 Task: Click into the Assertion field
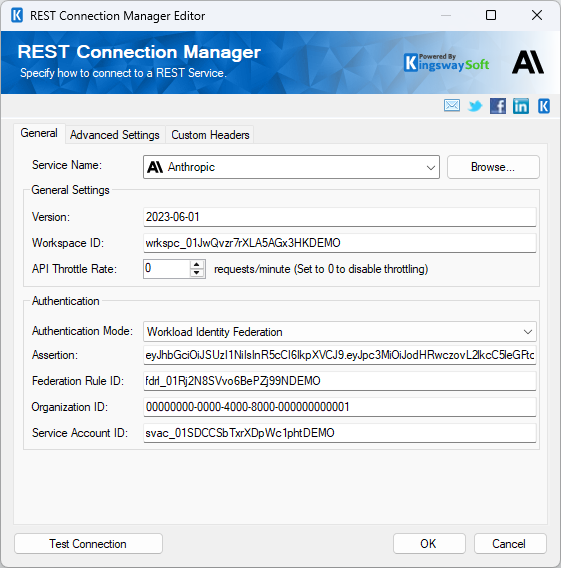click(x=339, y=355)
